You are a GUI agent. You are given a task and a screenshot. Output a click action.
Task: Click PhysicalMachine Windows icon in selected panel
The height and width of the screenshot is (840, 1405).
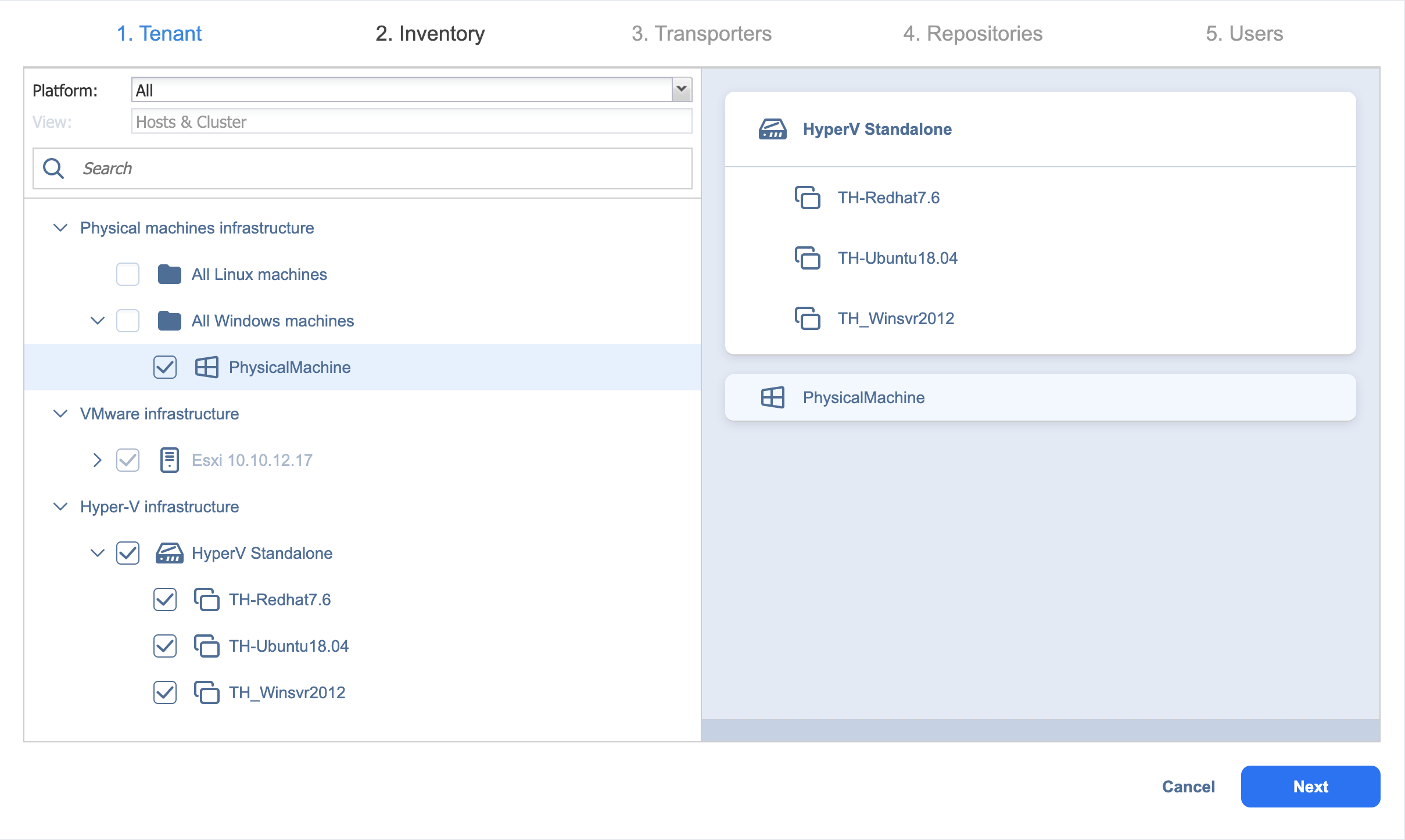(x=773, y=397)
